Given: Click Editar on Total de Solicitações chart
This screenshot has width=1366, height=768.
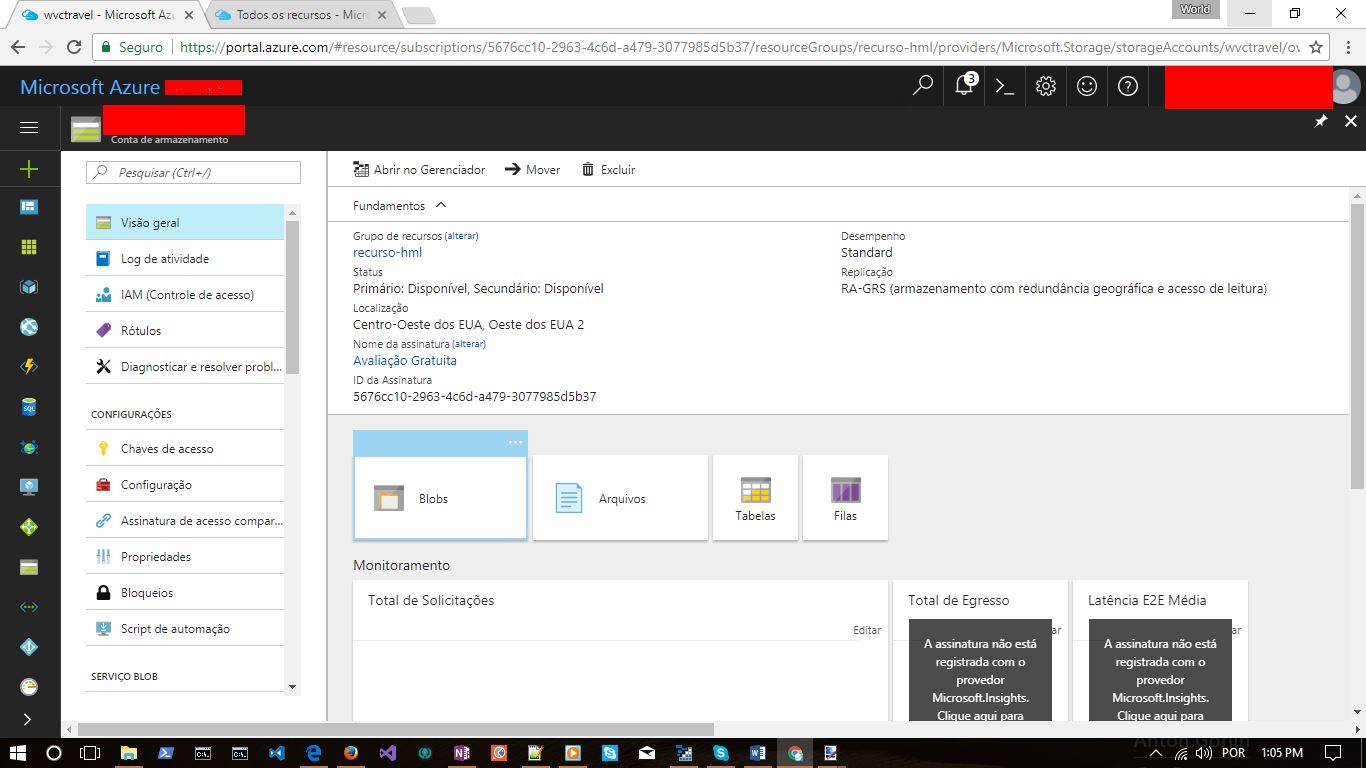Looking at the screenshot, I should (867, 630).
